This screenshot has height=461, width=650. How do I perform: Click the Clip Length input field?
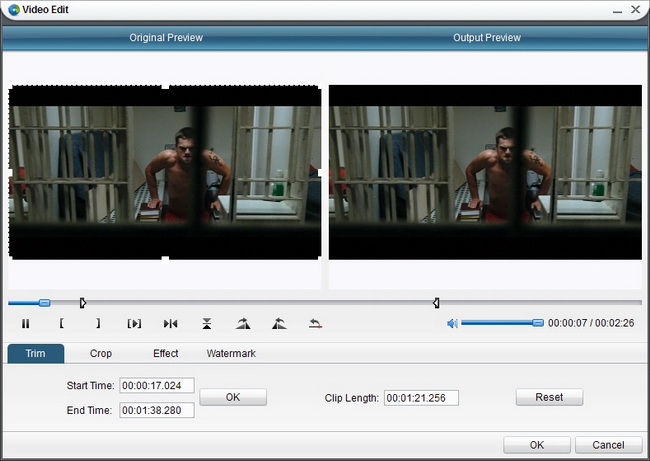421,398
